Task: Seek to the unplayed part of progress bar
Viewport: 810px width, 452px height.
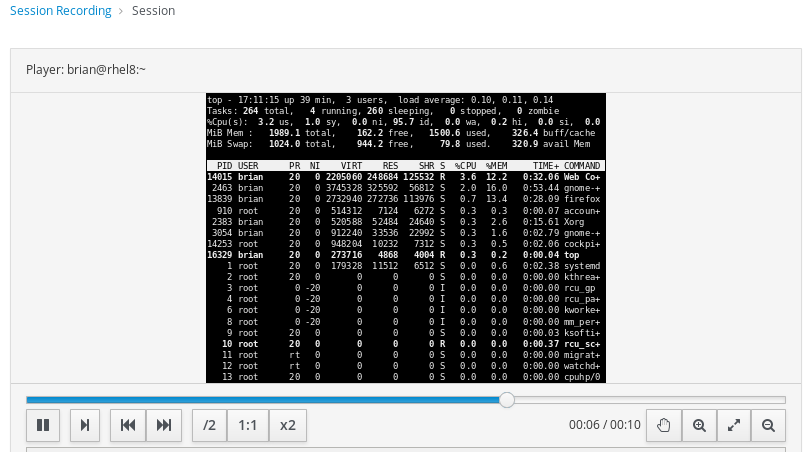Action: [x=650, y=400]
